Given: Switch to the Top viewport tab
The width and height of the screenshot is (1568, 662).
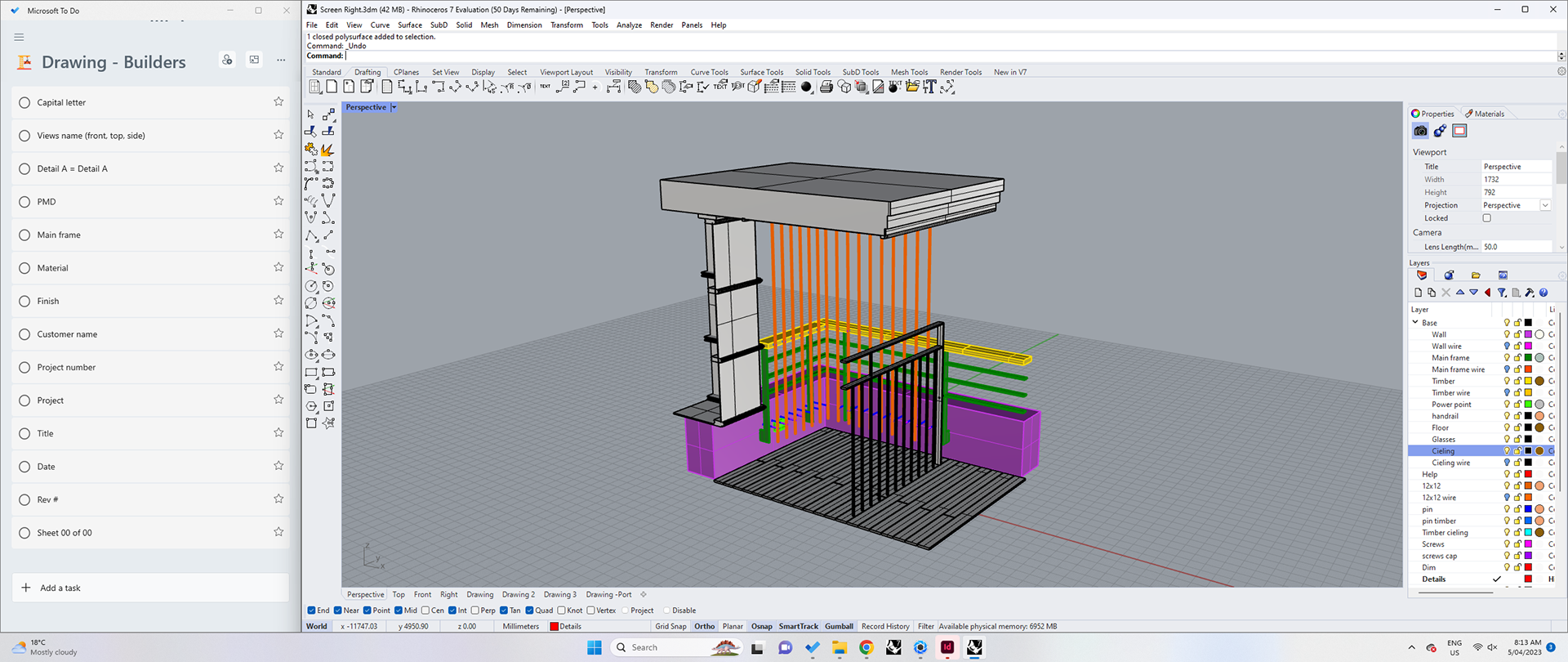Looking at the screenshot, I should click(399, 595).
